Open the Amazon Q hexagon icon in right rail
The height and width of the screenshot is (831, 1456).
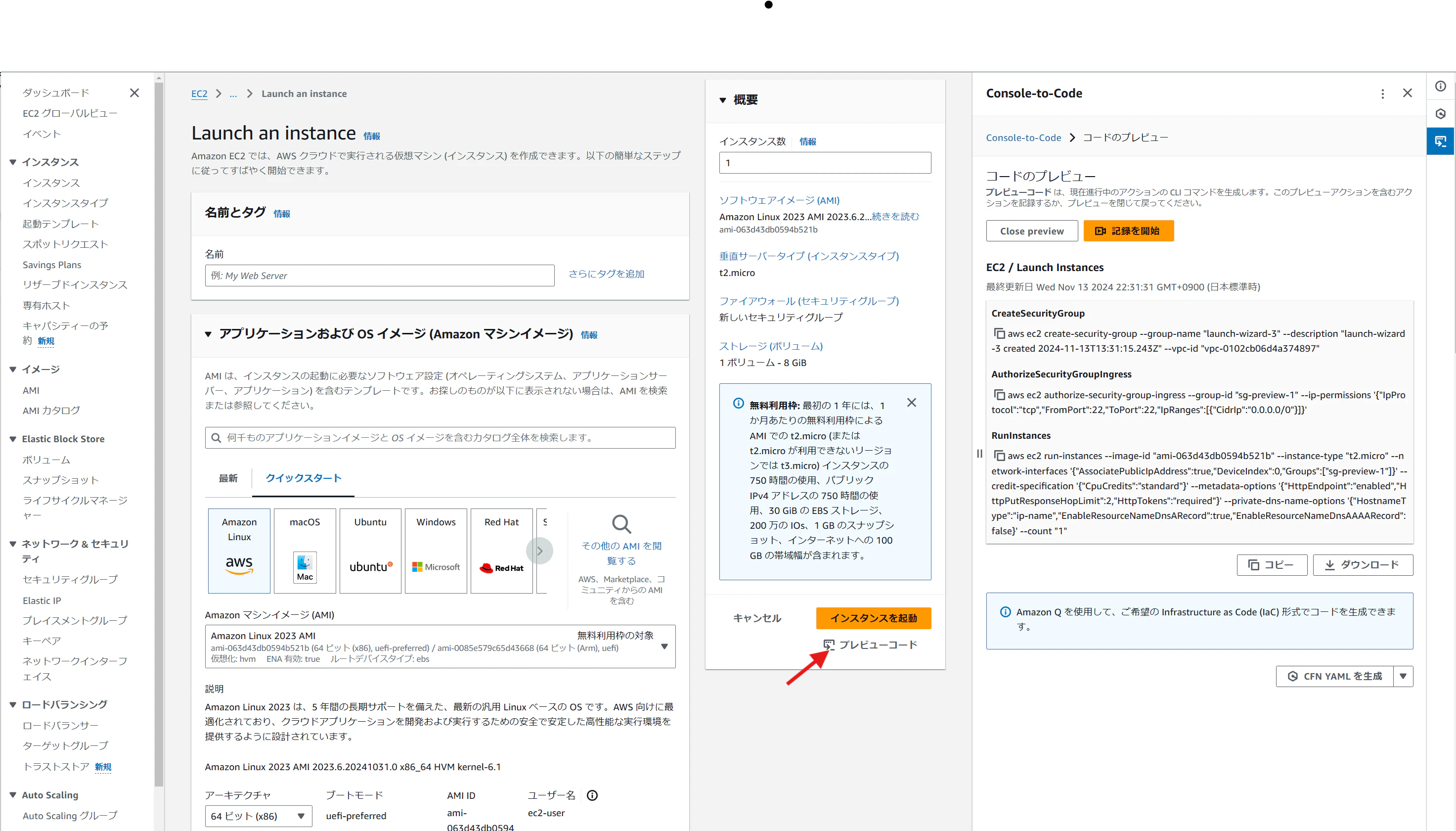tap(1441, 114)
